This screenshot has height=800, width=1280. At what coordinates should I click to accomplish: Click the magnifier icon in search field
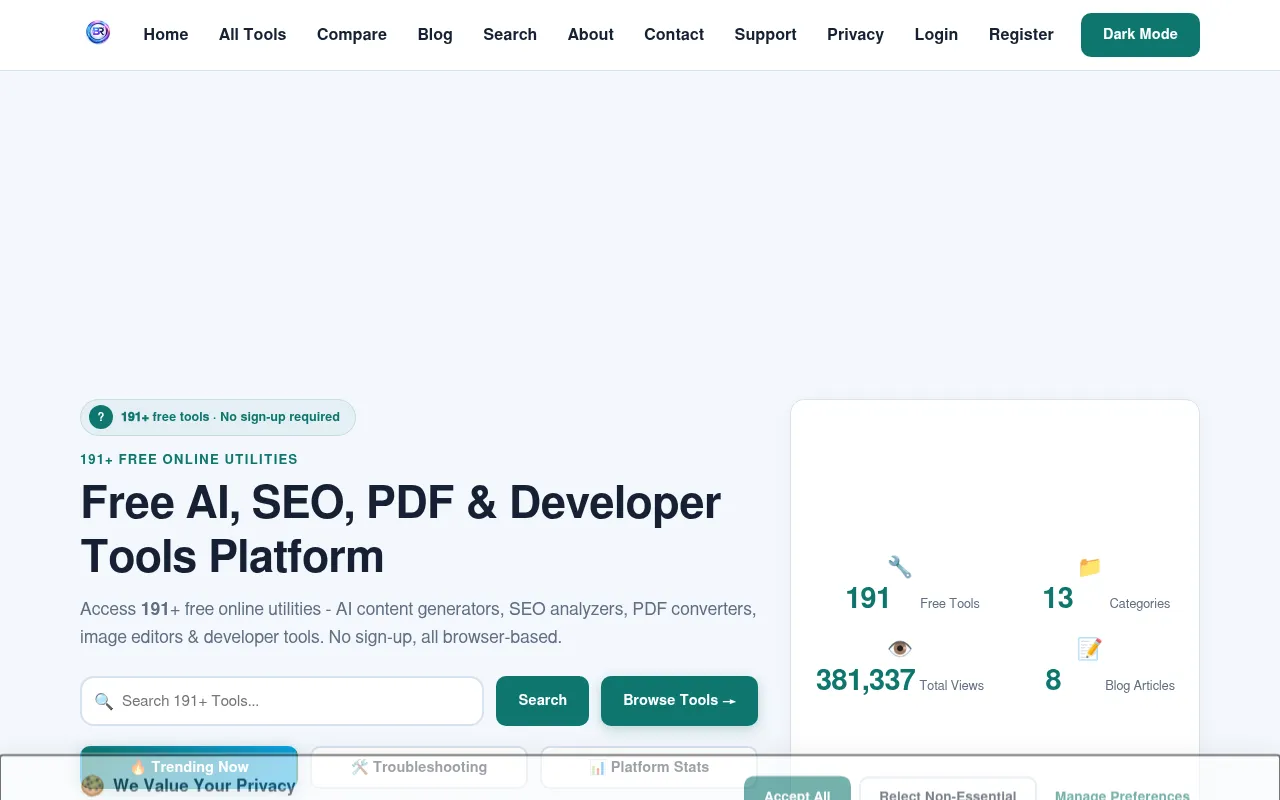(x=104, y=701)
